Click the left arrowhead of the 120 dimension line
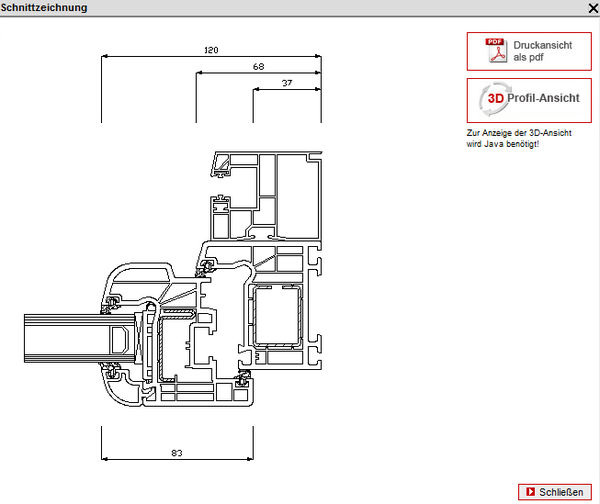This screenshot has width=600, height=504. click(104, 57)
